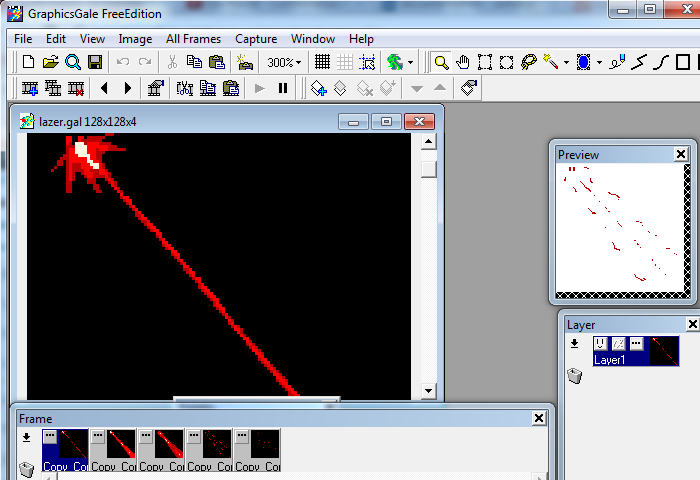Image resolution: width=700 pixels, height=480 pixels.
Task: Open layer properties in toolbar
Action: coord(468,88)
